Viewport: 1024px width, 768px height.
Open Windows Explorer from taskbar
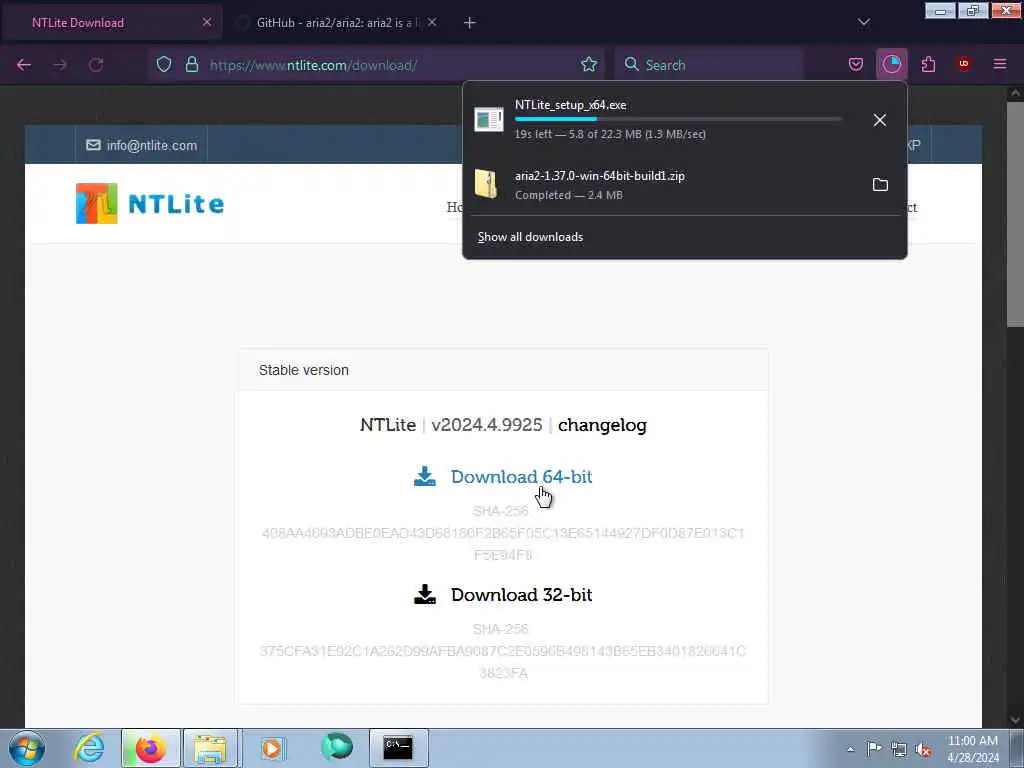[211, 748]
